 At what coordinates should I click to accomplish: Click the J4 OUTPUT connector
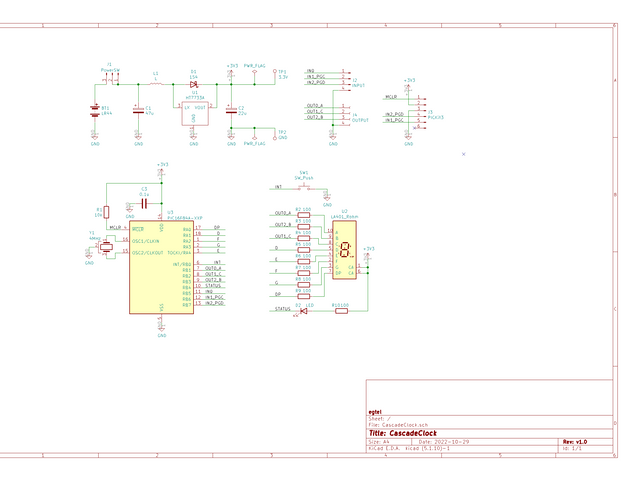(345, 112)
